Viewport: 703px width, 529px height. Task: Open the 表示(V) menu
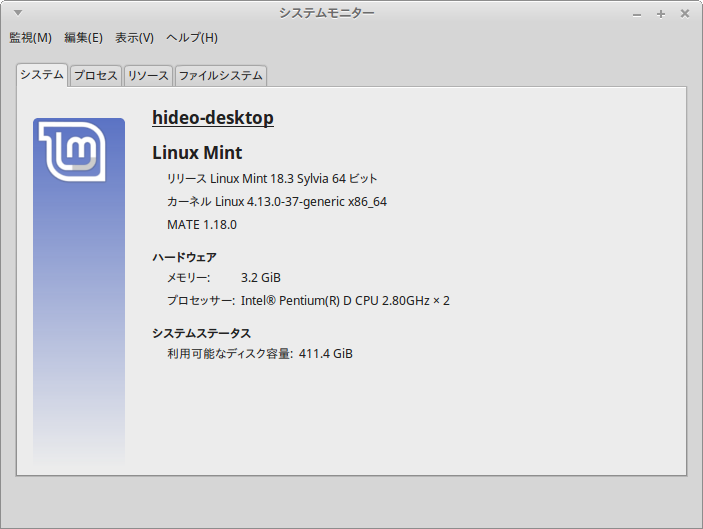pos(135,38)
